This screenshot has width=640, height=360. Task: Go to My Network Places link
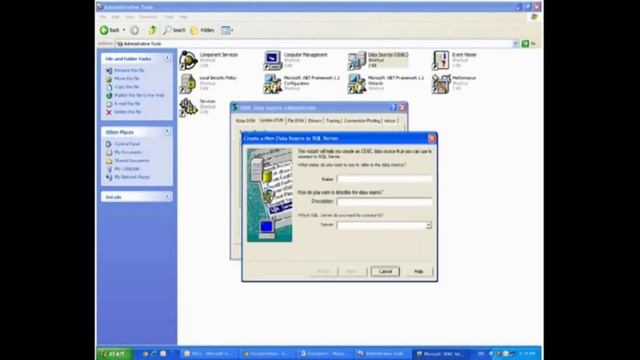pos(132,177)
